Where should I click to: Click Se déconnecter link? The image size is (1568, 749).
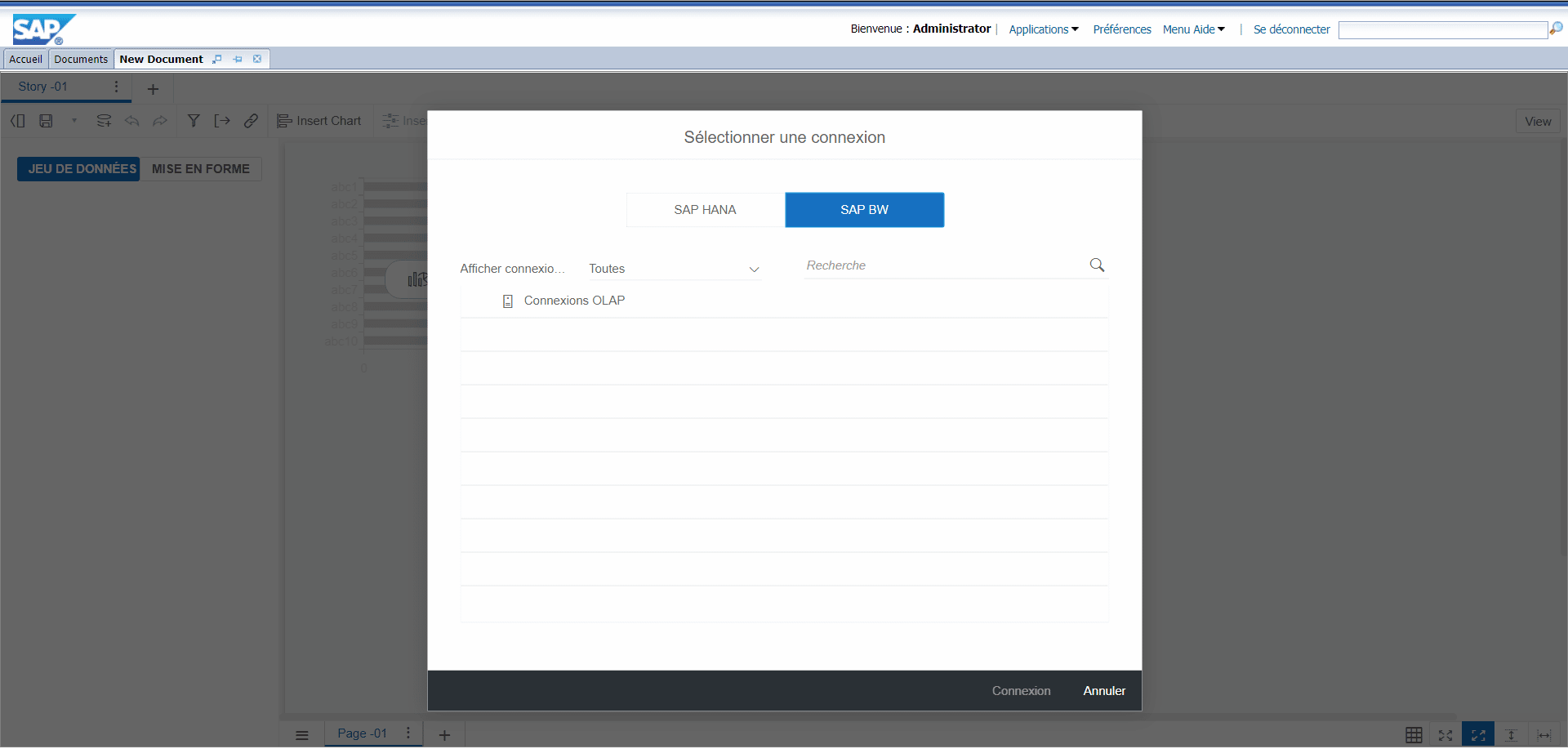pos(1292,29)
